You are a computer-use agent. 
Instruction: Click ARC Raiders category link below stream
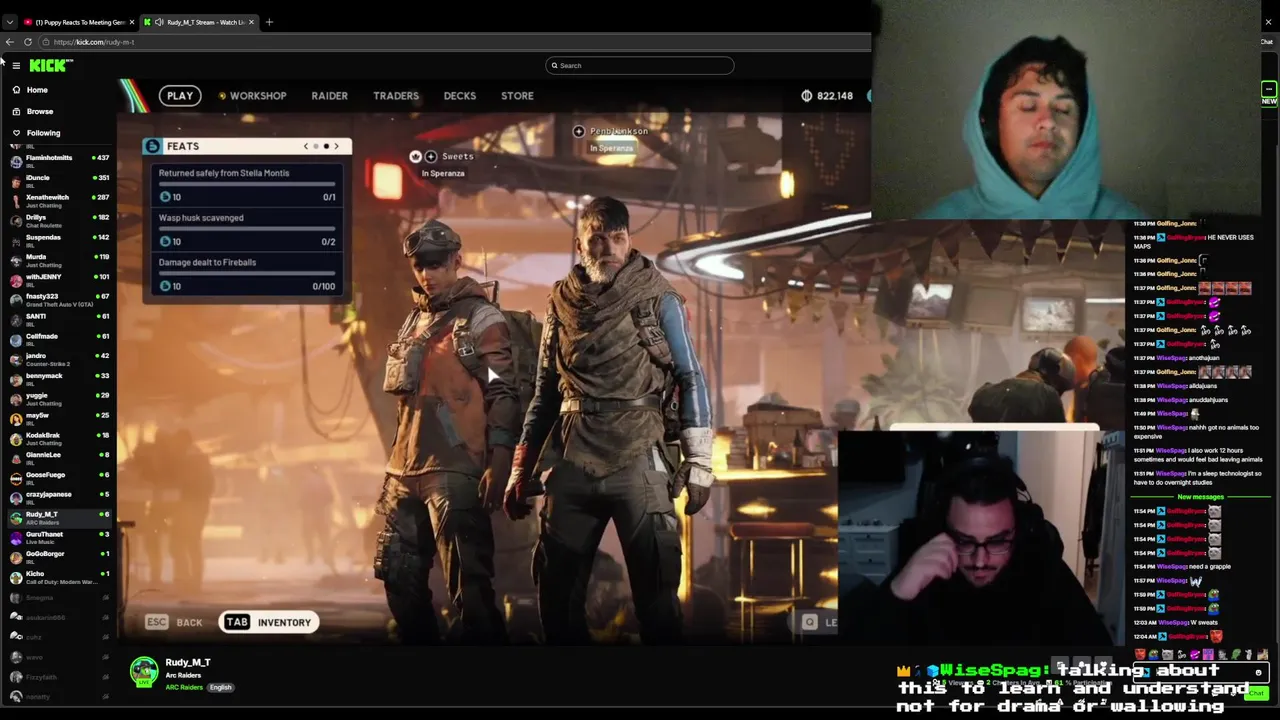tap(184, 688)
